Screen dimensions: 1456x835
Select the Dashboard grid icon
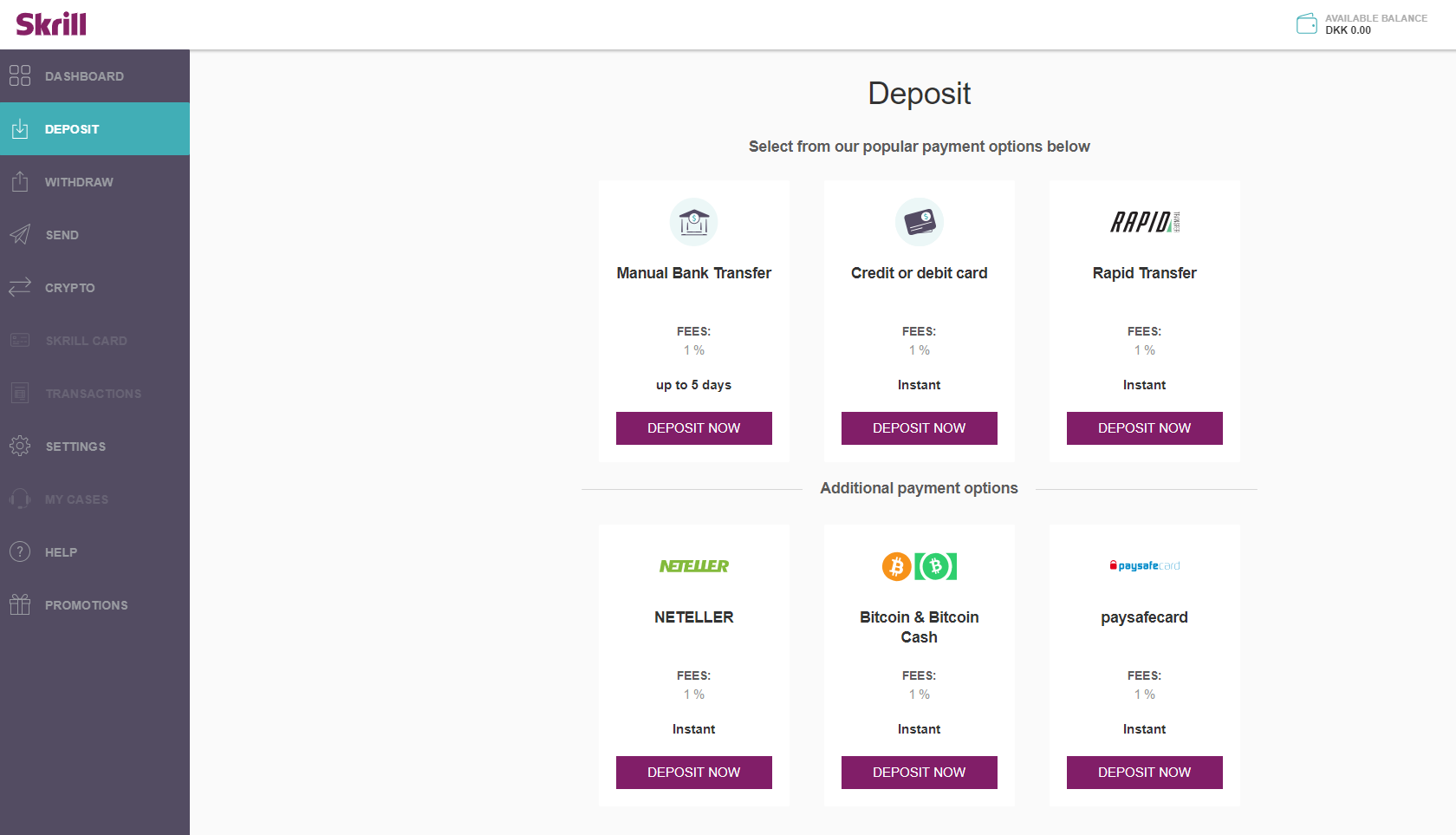(20, 76)
